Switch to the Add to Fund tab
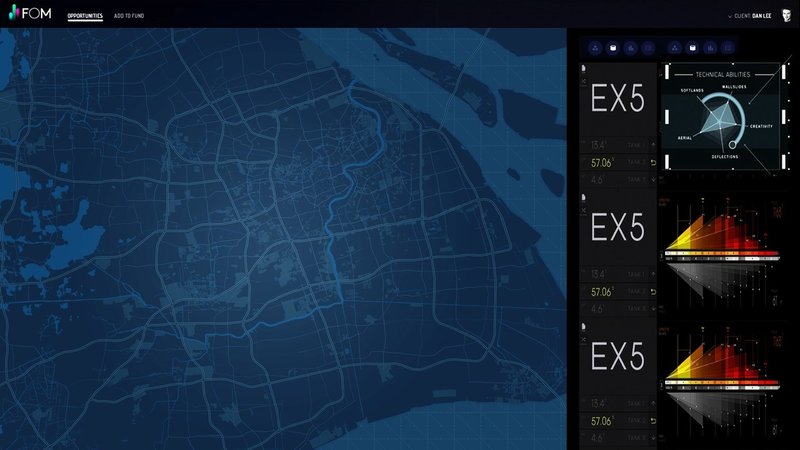This screenshot has width=800, height=450. [x=129, y=16]
